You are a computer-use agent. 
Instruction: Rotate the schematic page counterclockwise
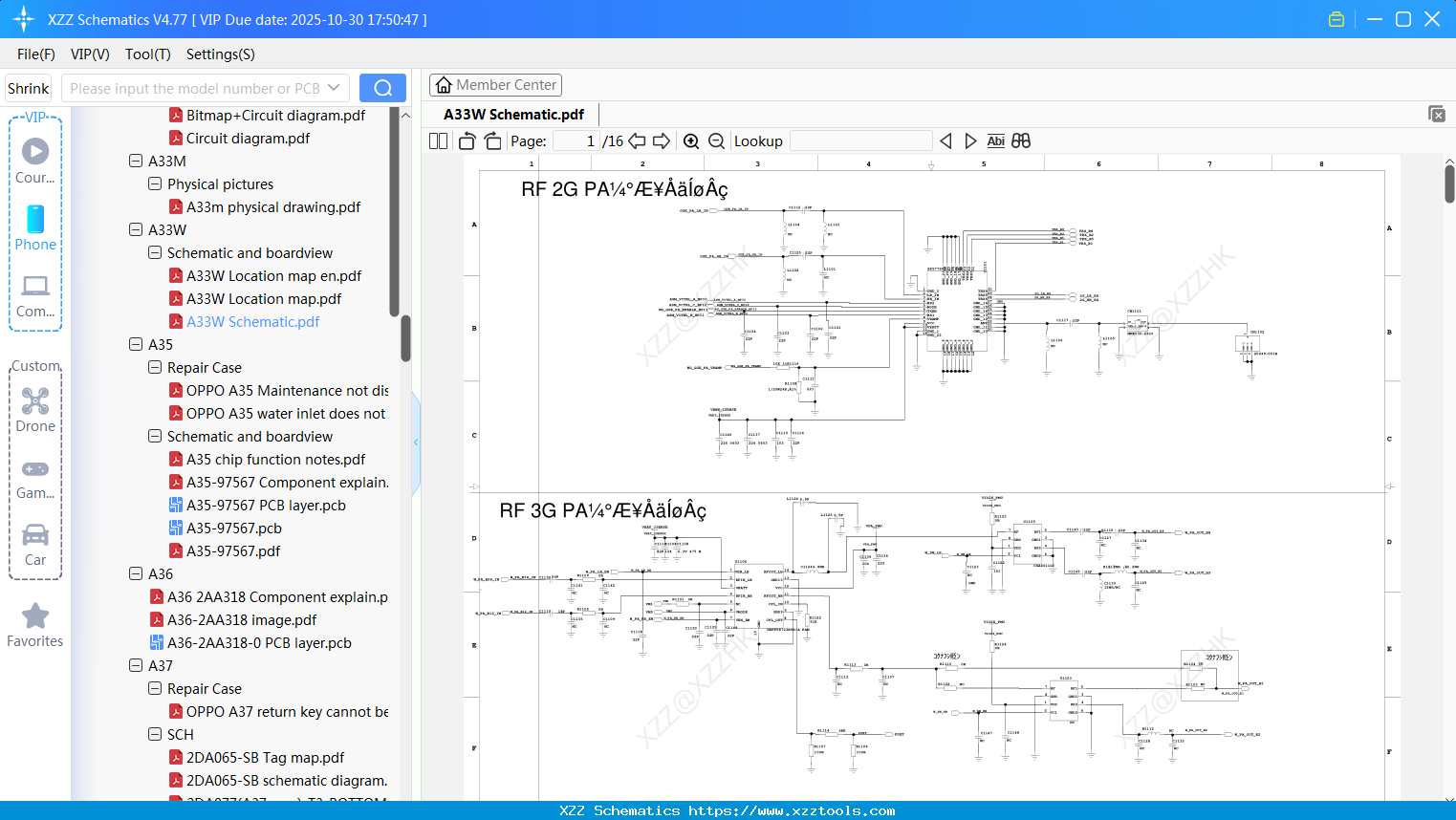(466, 140)
